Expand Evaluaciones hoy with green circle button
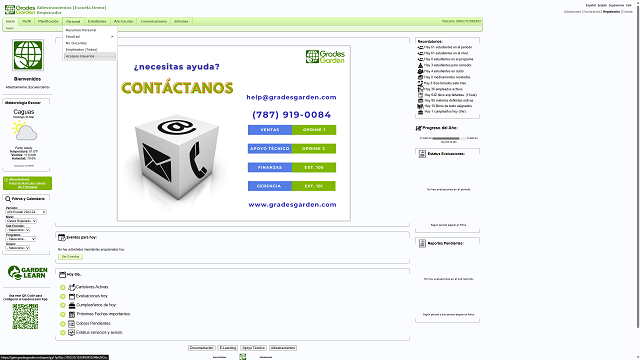Screen dimensions: 640x360 pos(62,297)
